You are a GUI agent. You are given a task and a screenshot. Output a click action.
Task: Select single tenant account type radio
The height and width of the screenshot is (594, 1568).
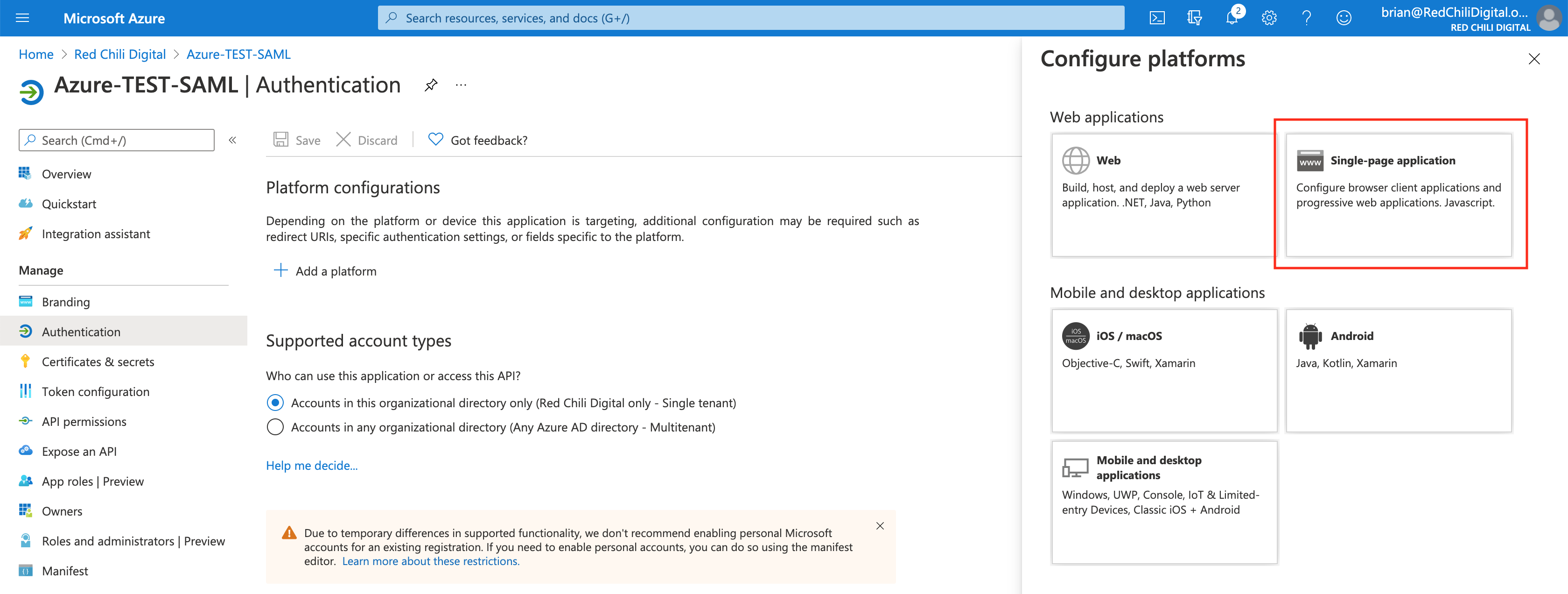tap(275, 403)
